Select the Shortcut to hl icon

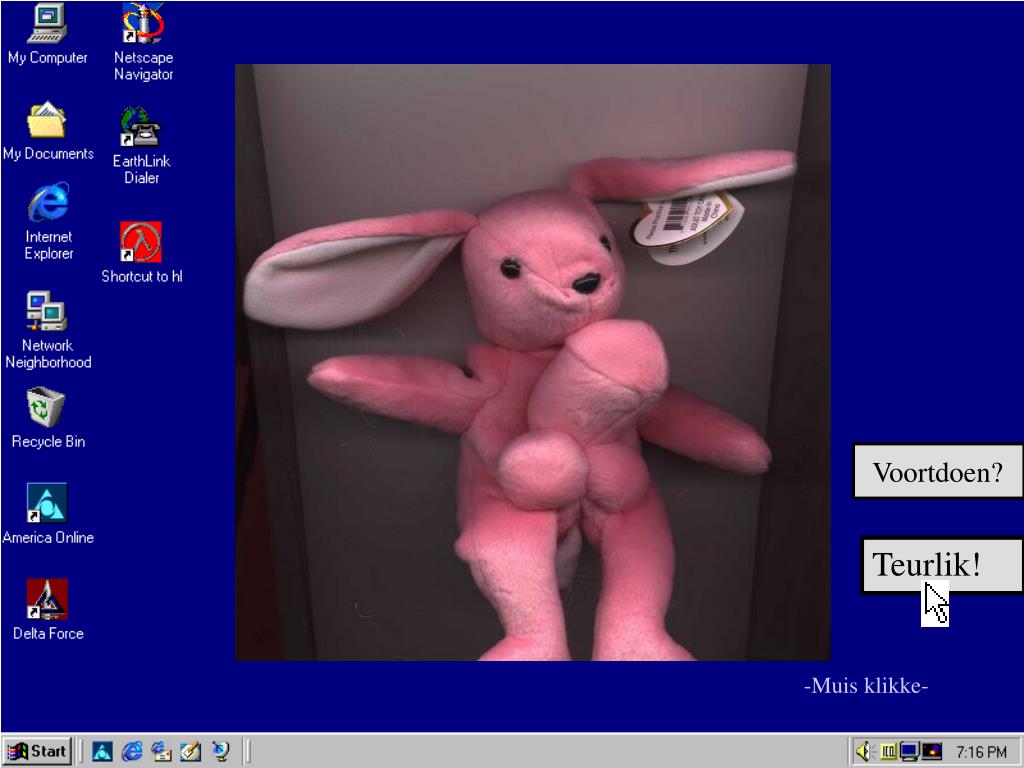click(141, 242)
